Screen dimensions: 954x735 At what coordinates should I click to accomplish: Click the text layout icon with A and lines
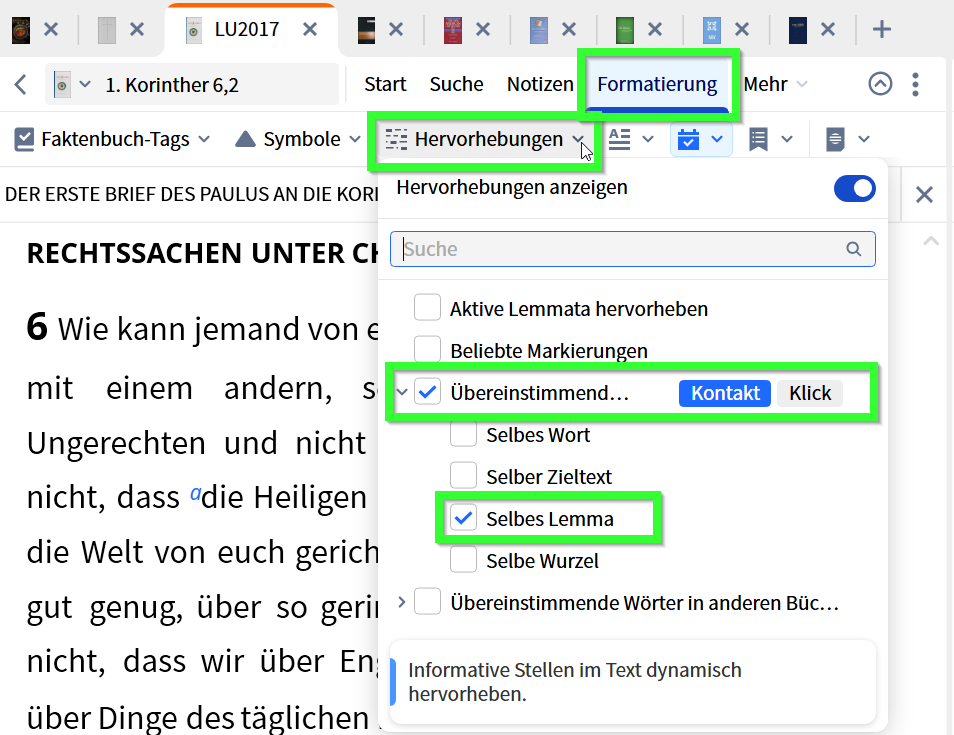[619, 139]
